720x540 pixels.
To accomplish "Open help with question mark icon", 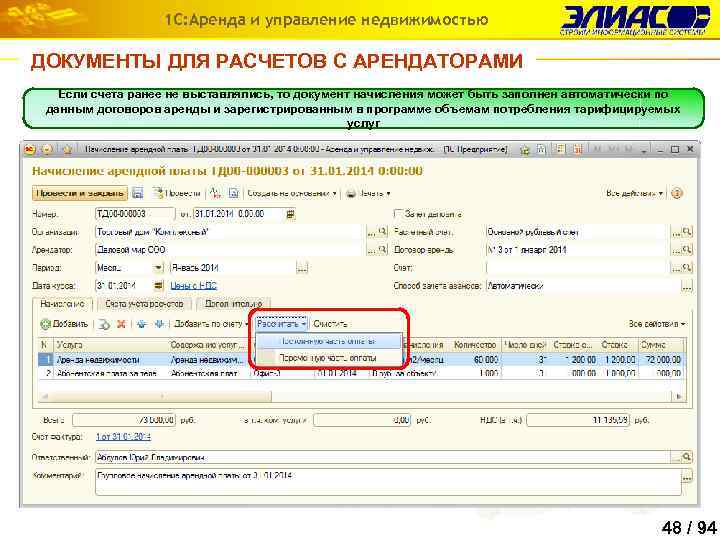I will pos(676,193).
